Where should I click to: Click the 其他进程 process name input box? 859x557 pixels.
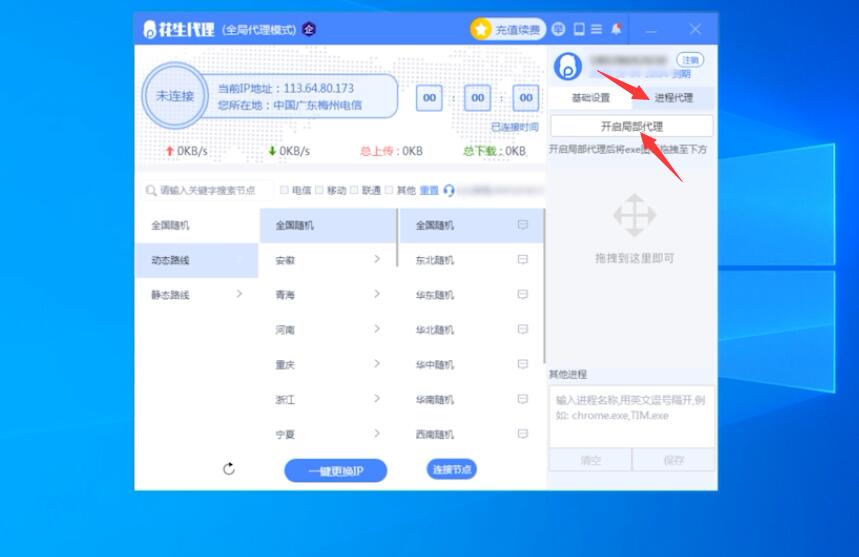pyautogui.click(x=631, y=415)
